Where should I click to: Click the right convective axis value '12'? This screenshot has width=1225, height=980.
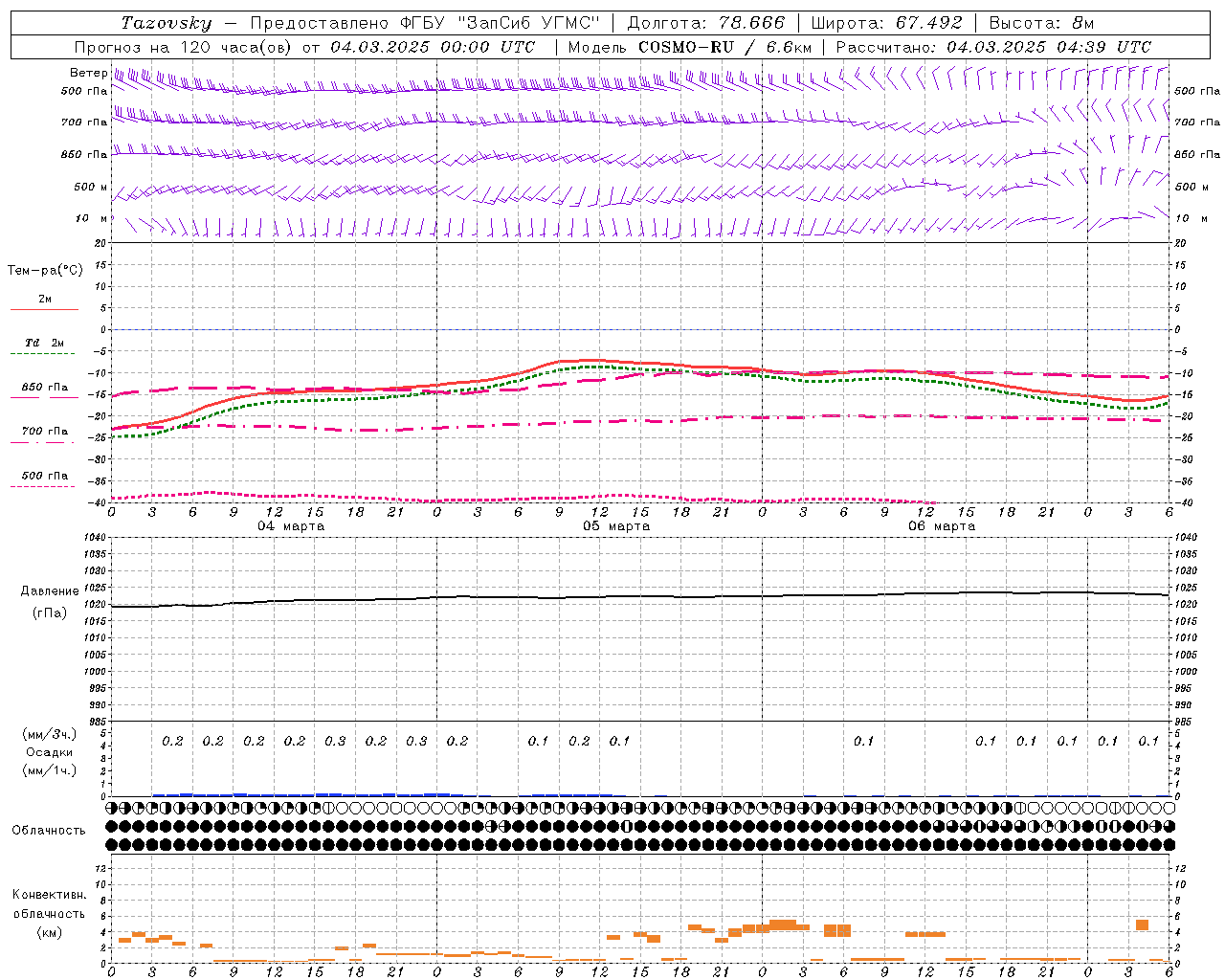[1181, 868]
